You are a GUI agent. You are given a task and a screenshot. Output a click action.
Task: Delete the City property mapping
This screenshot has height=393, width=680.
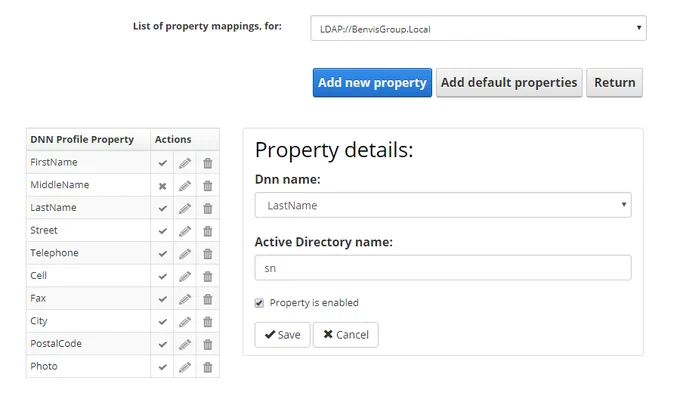point(208,322)
